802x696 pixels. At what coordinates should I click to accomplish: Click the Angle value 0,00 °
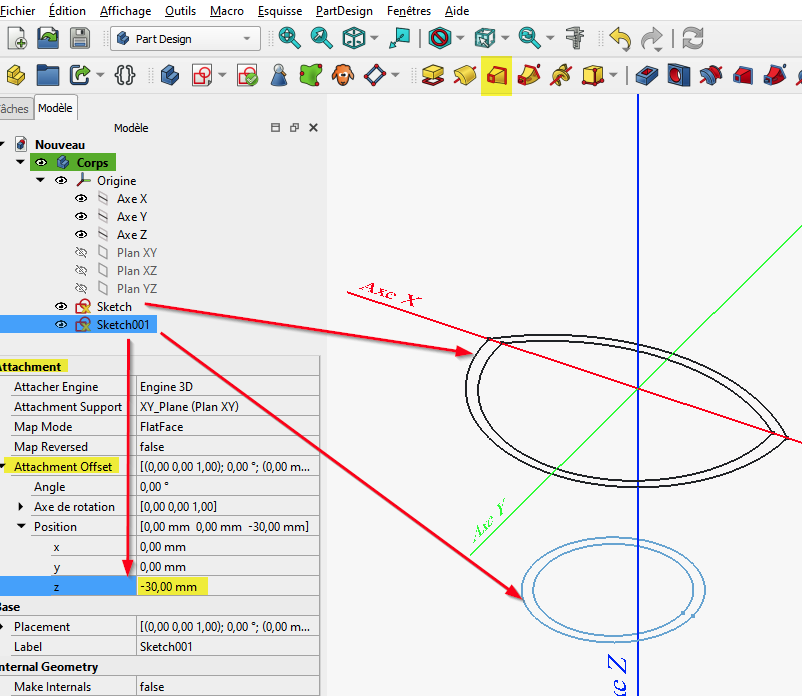[x=228, y=486]
